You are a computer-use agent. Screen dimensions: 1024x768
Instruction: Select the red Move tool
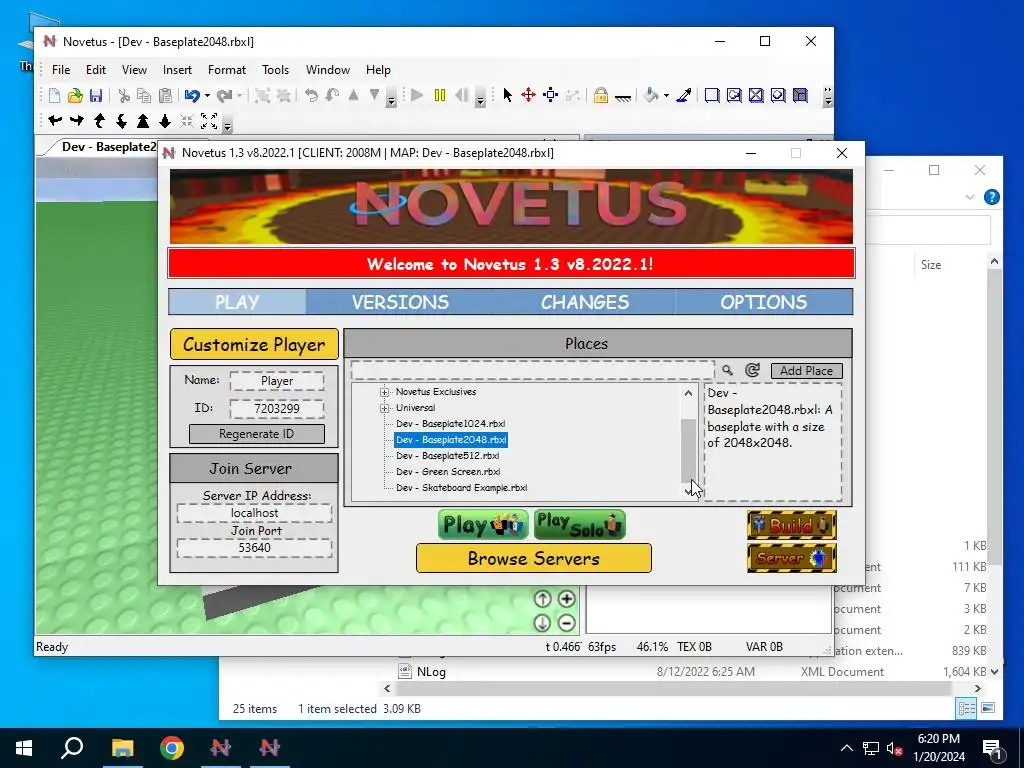[x=528, y=95]
